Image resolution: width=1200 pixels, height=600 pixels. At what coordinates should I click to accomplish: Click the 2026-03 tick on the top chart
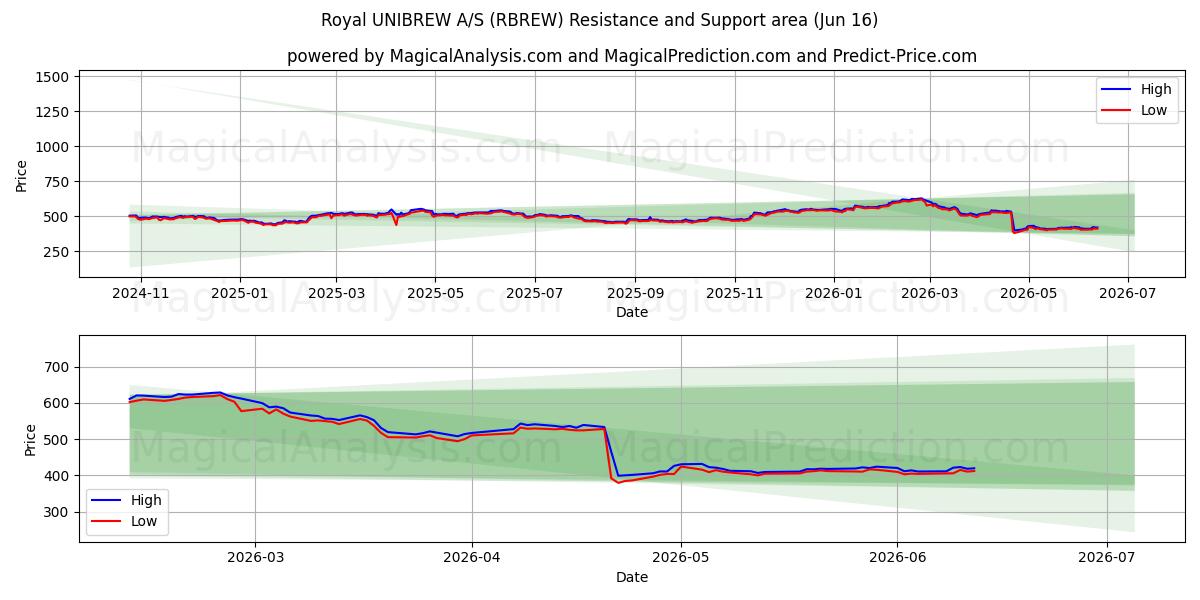(x=930, y=292)
